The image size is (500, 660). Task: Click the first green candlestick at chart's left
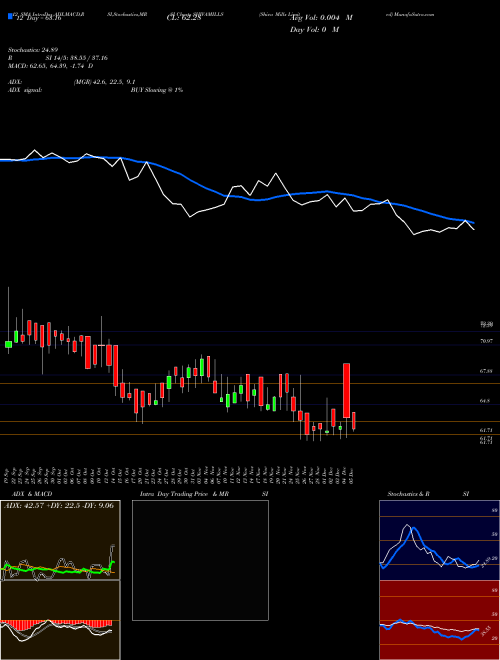[x=8, y=344]
